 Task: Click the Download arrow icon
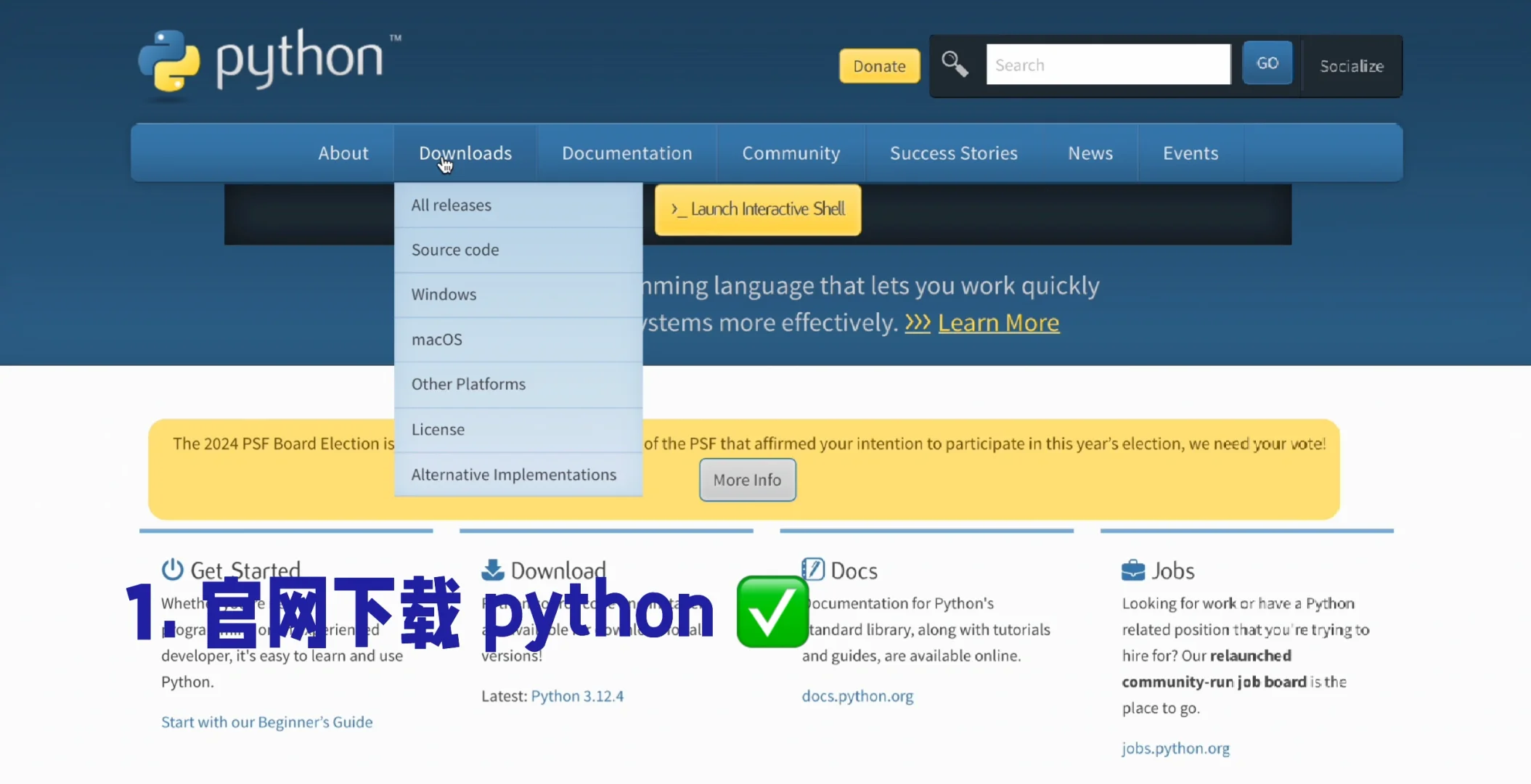pos(492,569)
